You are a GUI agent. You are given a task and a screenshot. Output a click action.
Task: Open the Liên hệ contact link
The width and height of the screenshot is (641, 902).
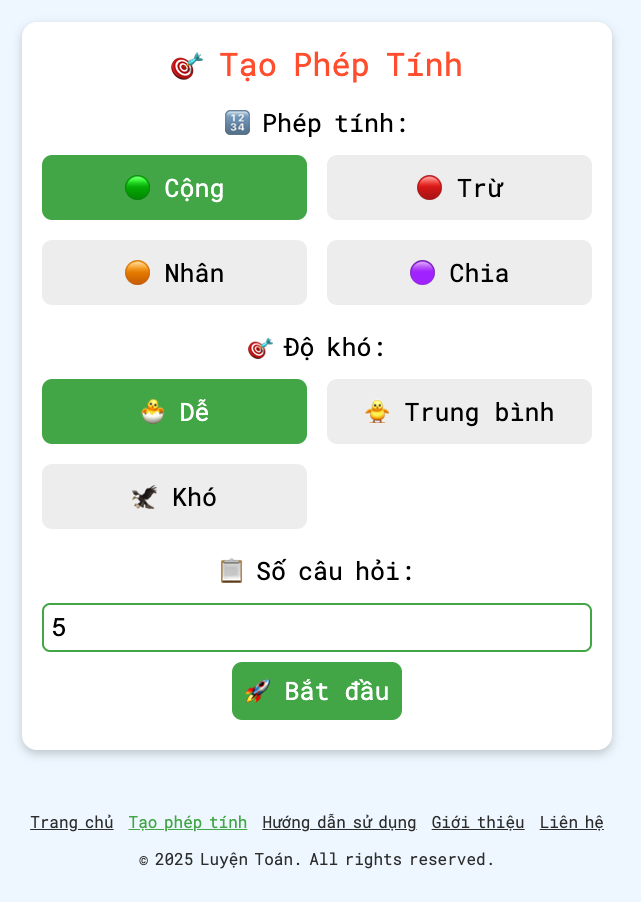[571, 823]
